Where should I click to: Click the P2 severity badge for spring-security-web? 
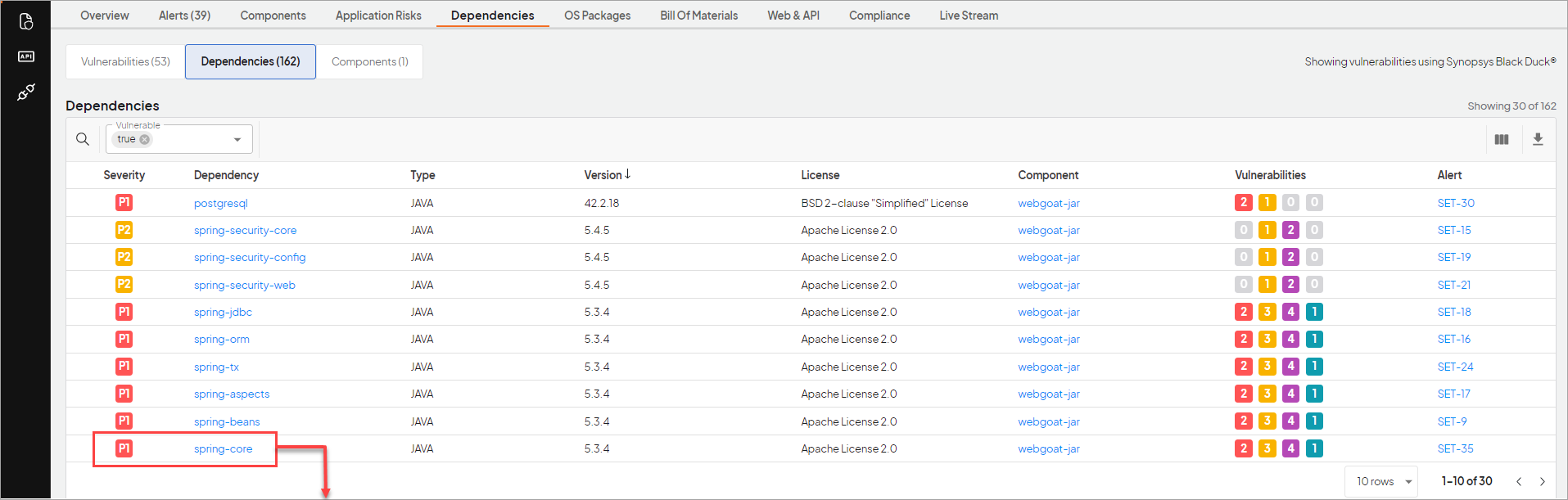pyautogui.click(x=124, y=284)
